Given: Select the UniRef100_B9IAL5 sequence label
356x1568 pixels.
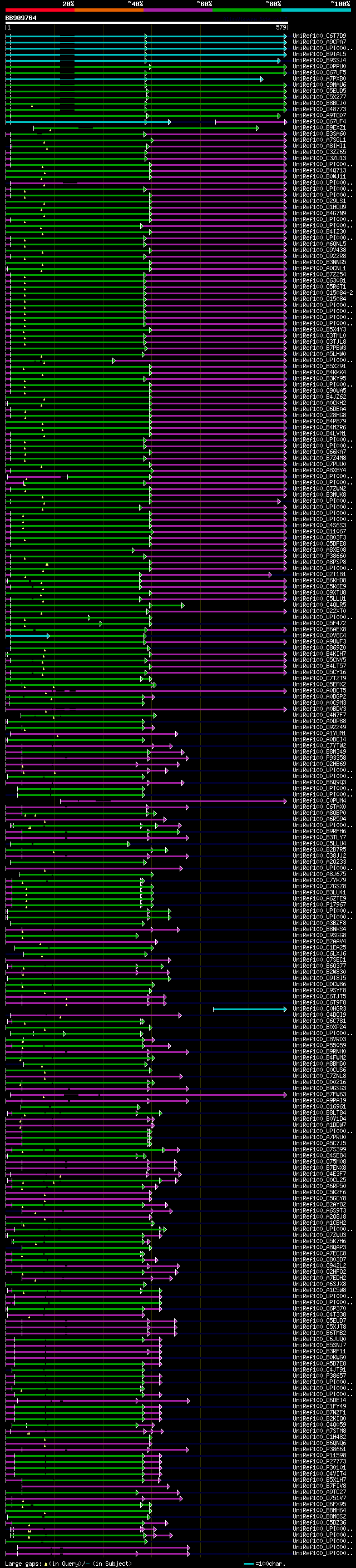Looking at the screenshot, I should coord(319,54).
